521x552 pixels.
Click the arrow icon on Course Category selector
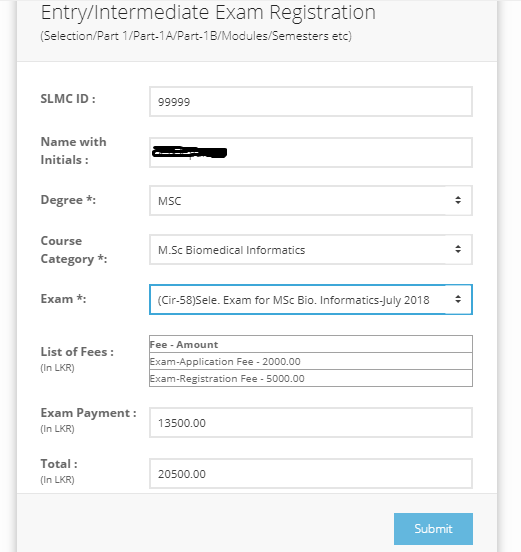(458, 249)
